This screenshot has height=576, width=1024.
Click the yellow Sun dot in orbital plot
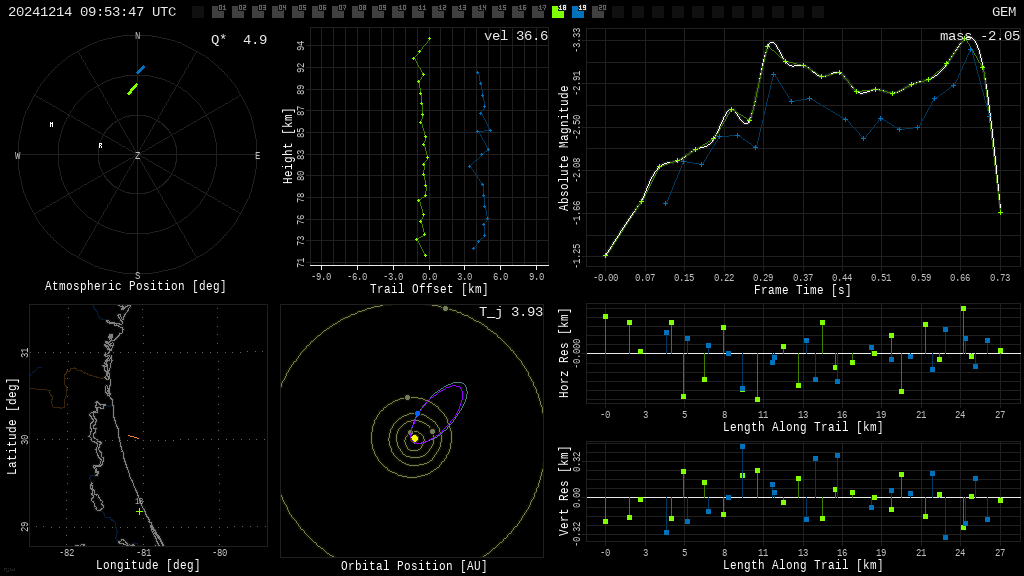point(414,438)
